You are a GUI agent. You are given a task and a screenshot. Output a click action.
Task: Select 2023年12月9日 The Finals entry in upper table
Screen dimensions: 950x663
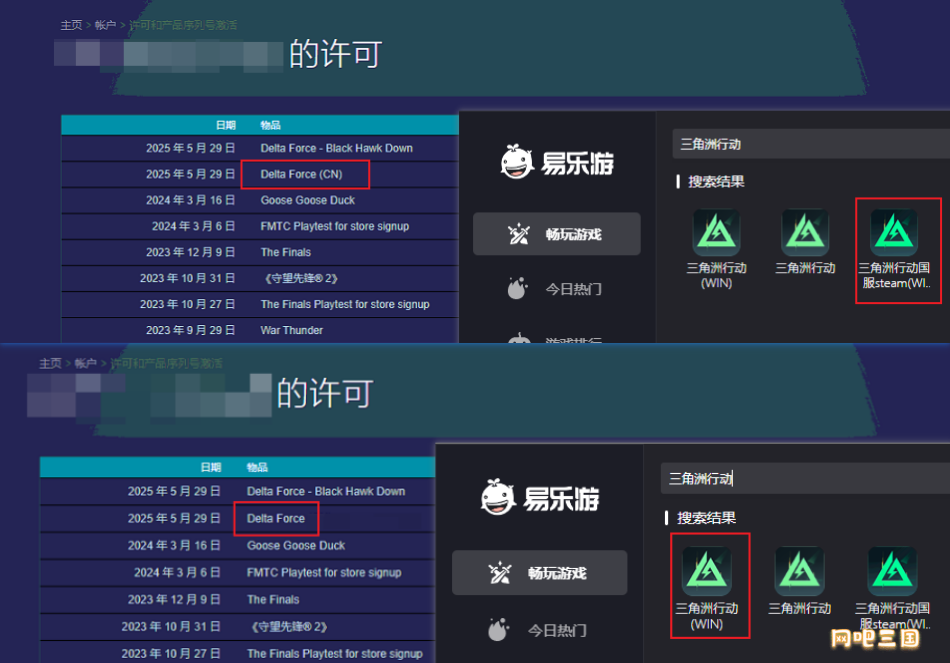285,252
